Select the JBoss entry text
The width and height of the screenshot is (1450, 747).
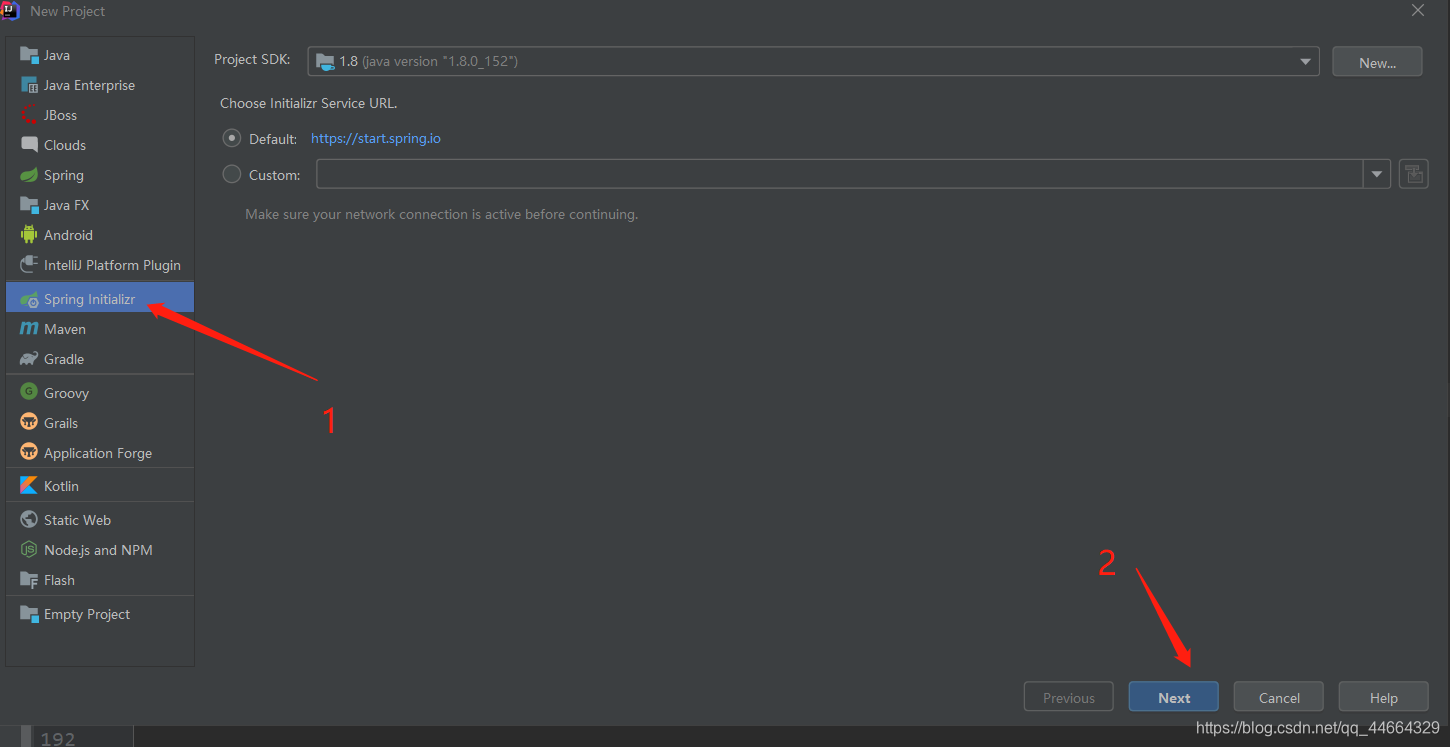pyautogui.click(x=60, y=115)
